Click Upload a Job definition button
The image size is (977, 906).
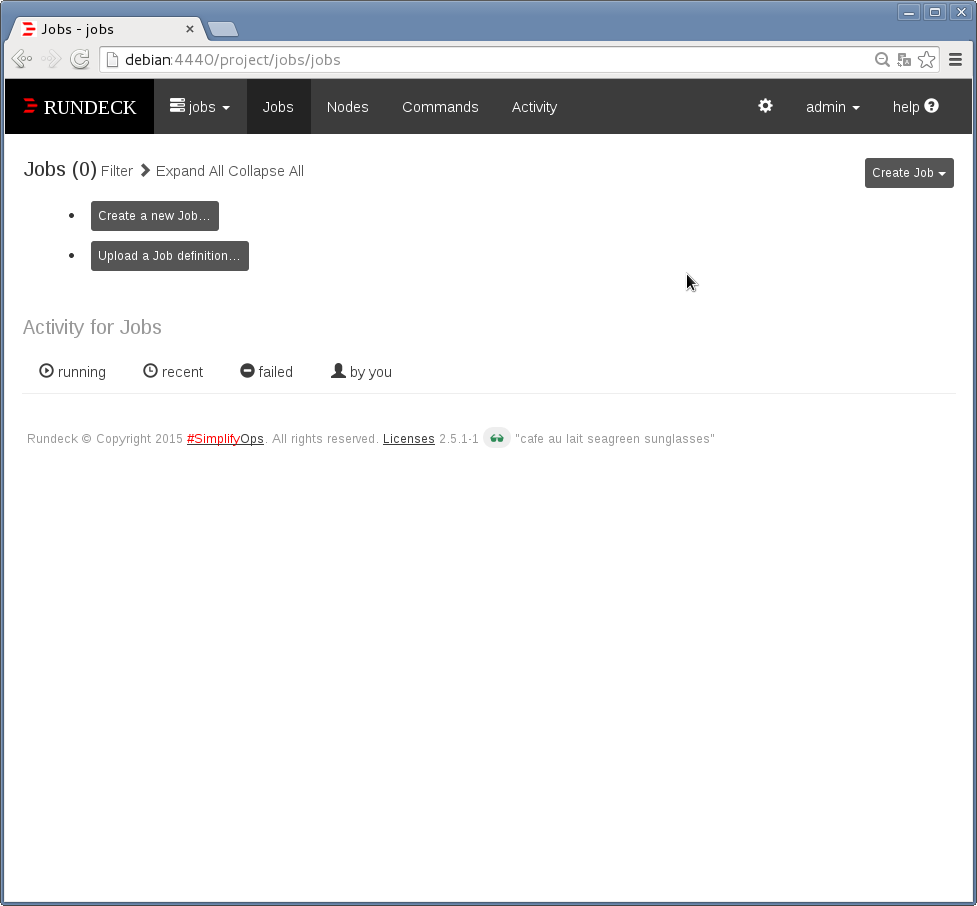(x=169, y=255)
